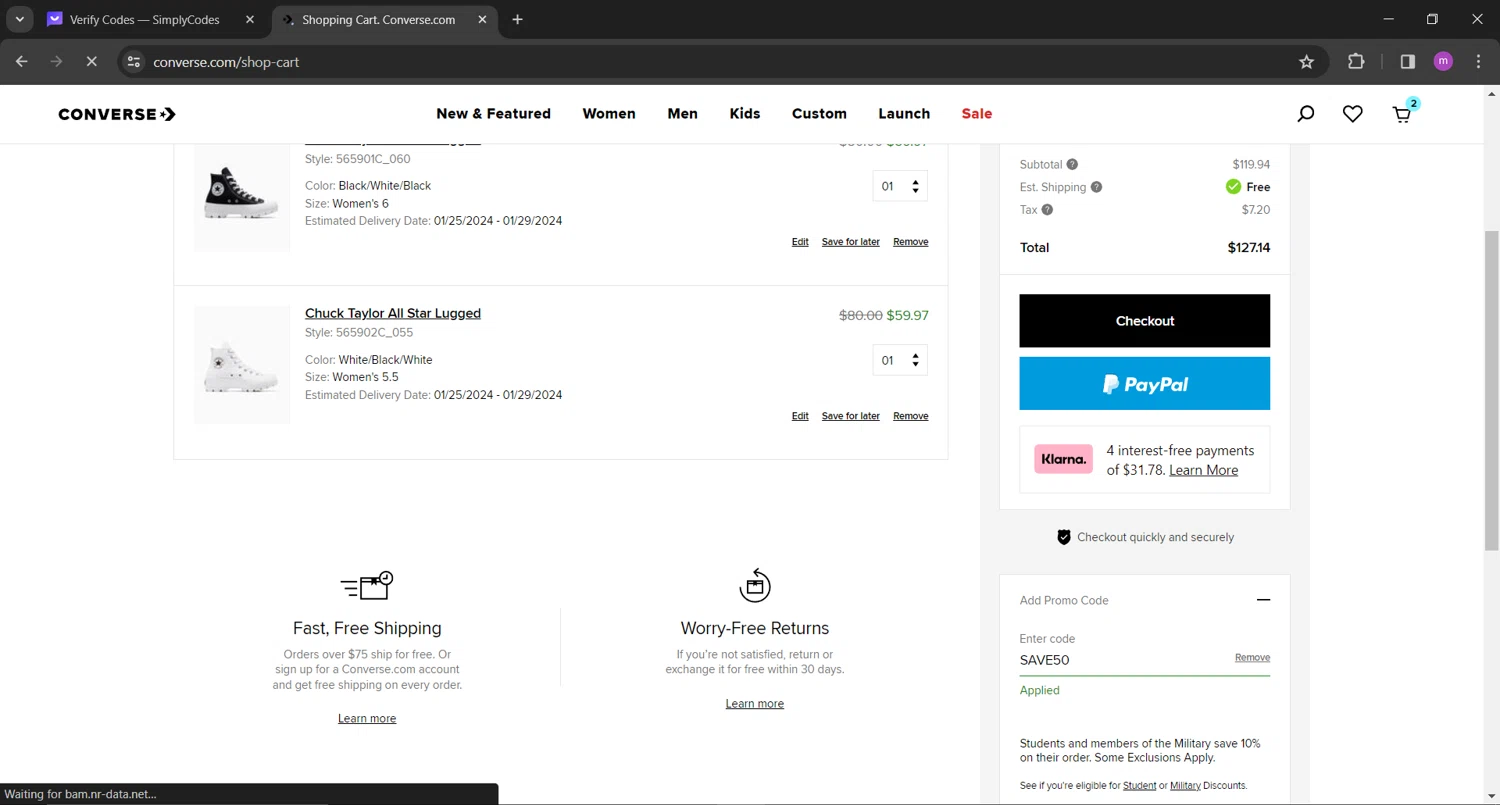Open the Women menu

pos(609,114)
